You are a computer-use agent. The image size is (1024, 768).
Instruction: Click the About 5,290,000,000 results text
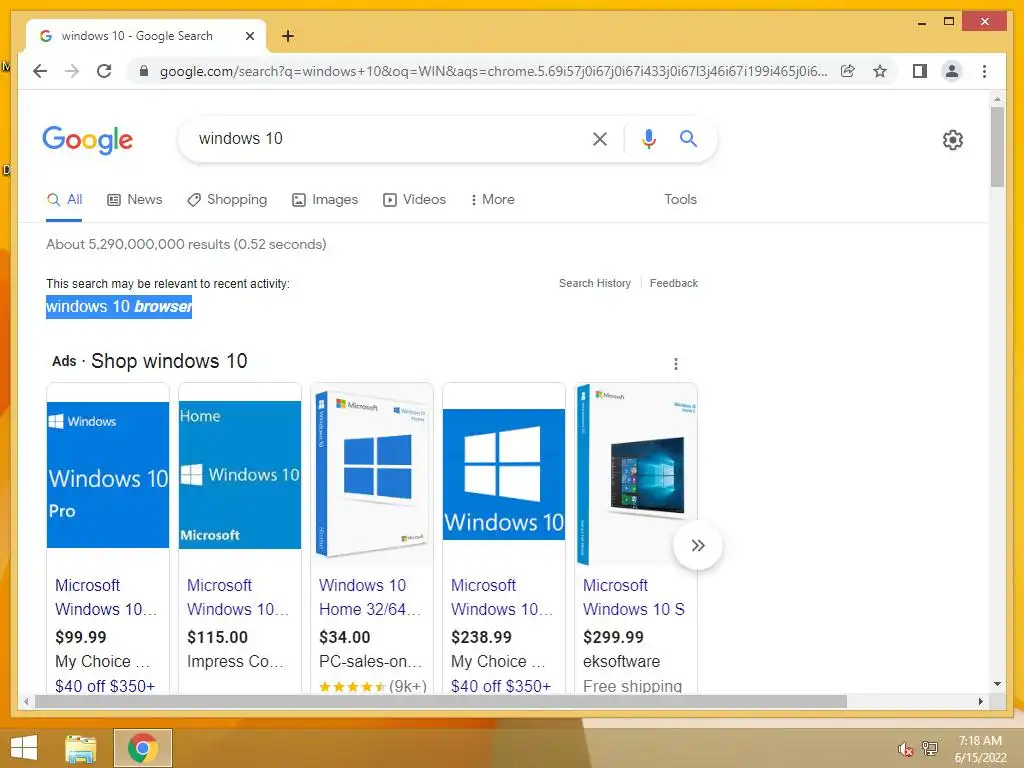click(186, 244)
